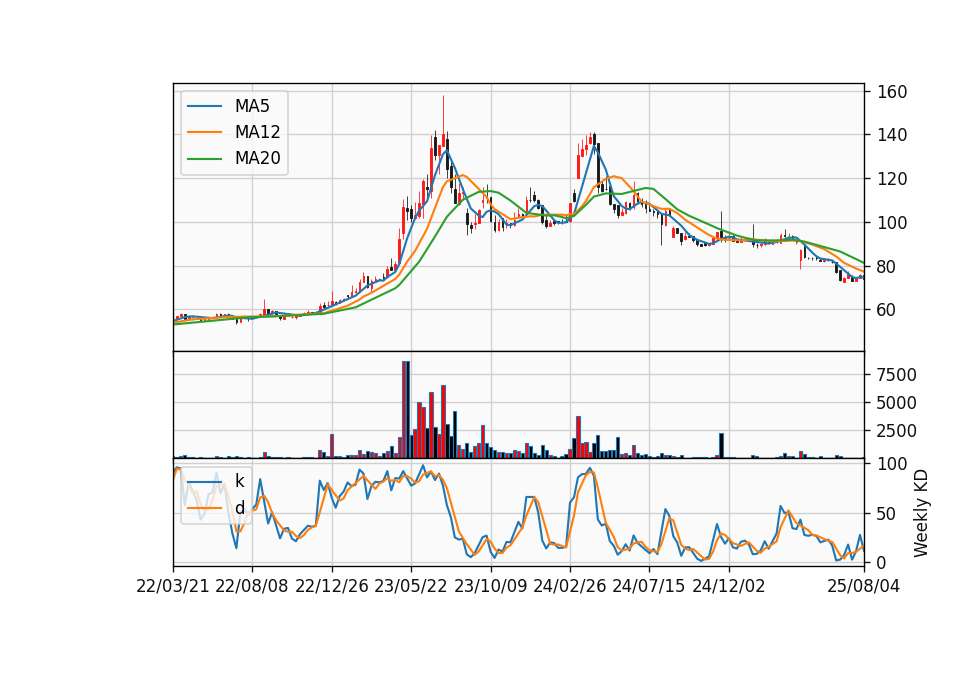Image resolution: width=960 pixels, height=690 pixels.
Task: Click the isolated volume bar near 24/12/02
Action: click(x=721, y=446)
